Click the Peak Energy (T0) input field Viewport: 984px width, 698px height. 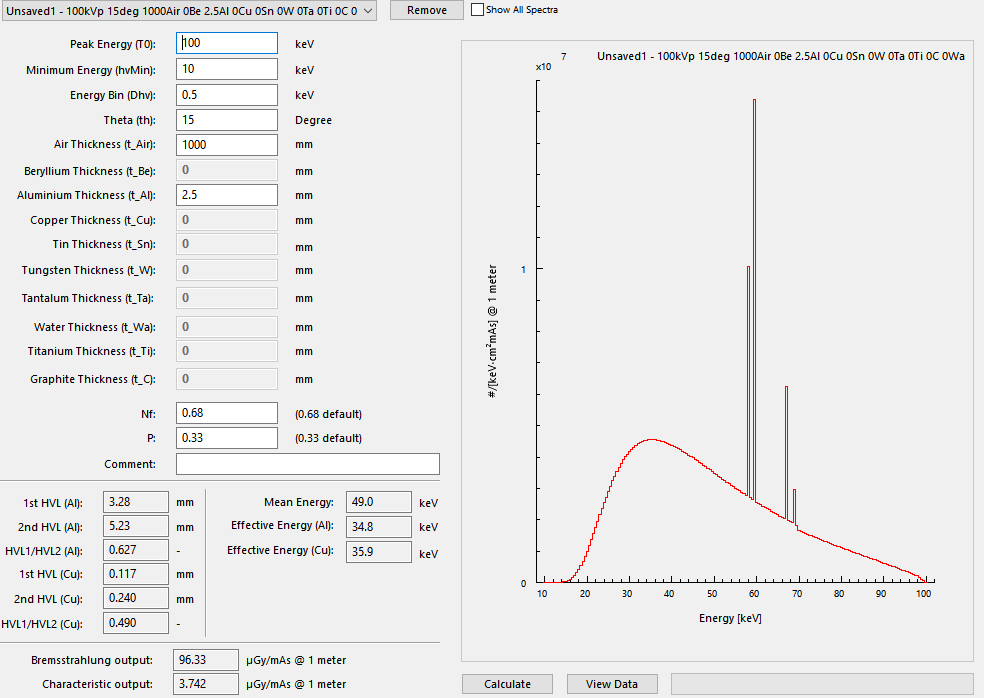point(226,44)
